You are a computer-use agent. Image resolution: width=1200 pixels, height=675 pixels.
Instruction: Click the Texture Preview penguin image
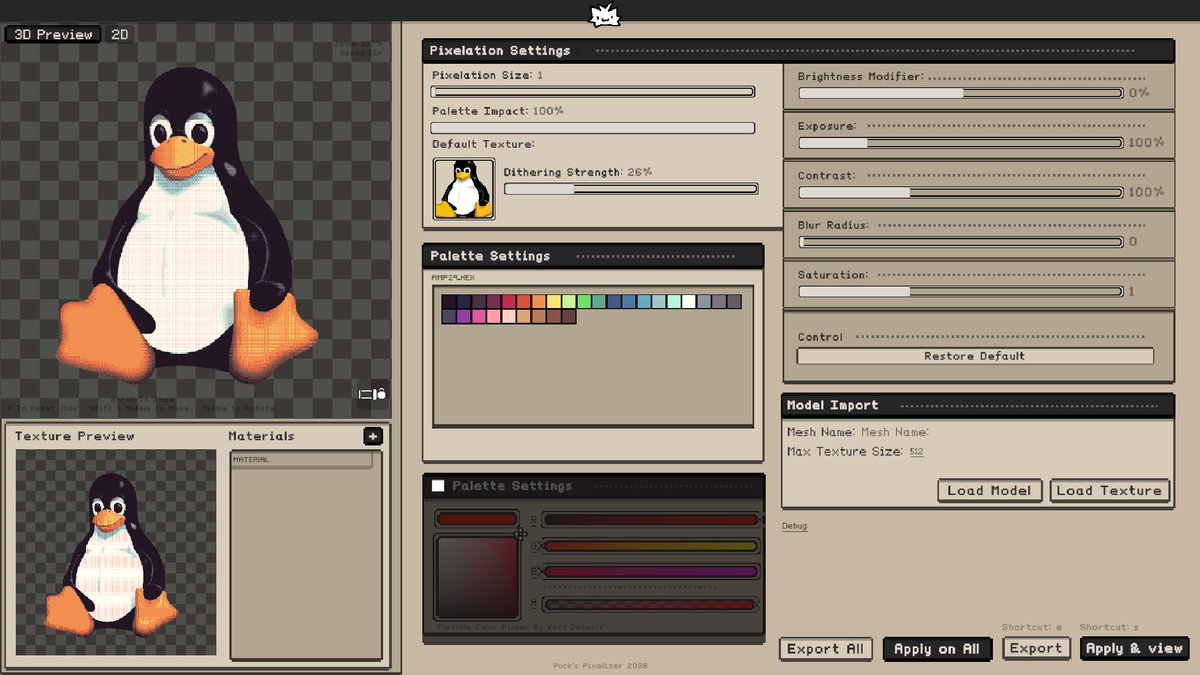(x=116, y=552)
